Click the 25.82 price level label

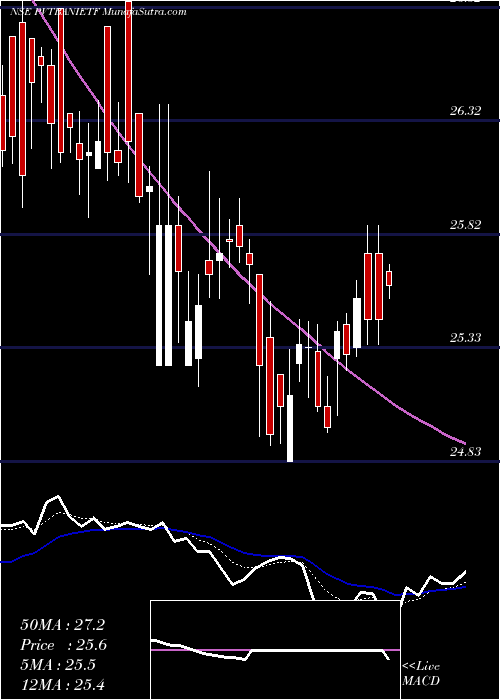coord(465,225)
